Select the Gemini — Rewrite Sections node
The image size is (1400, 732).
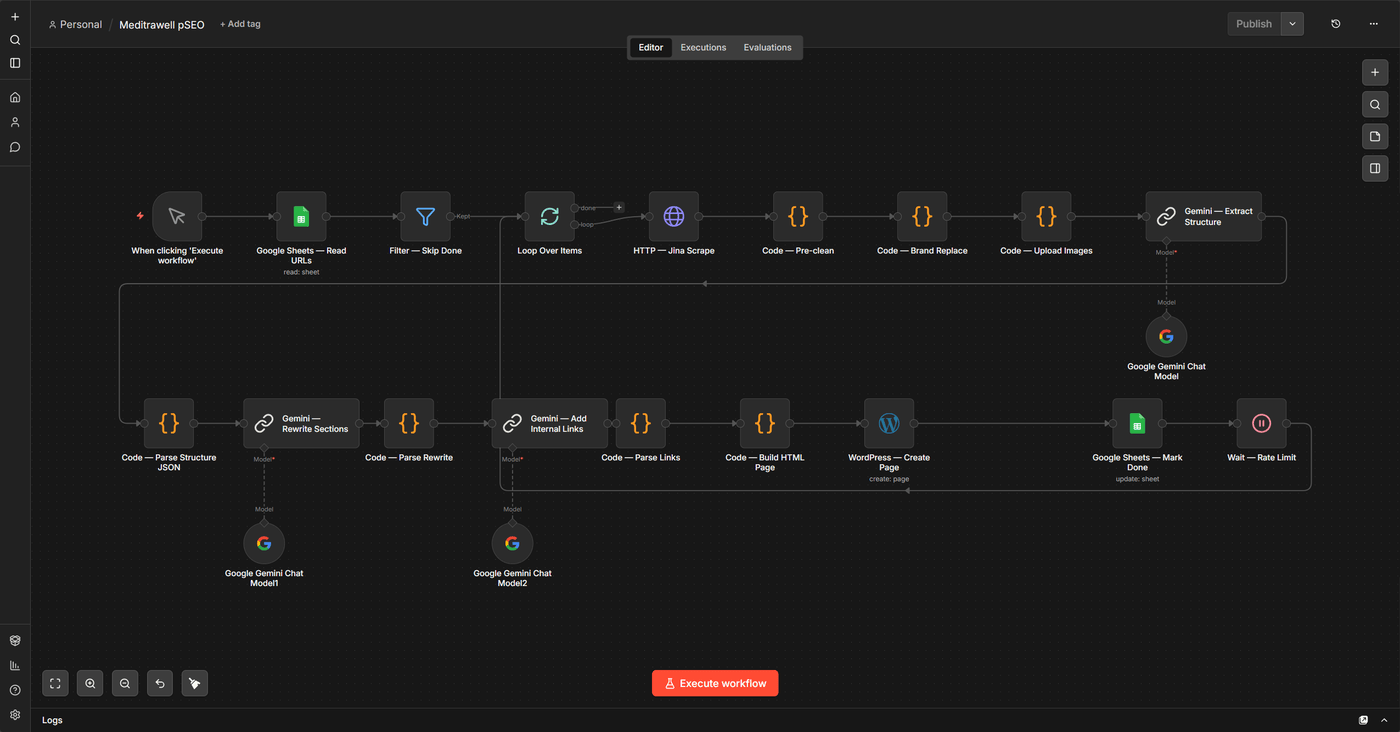pyautogui.click(x=301, y=423)
